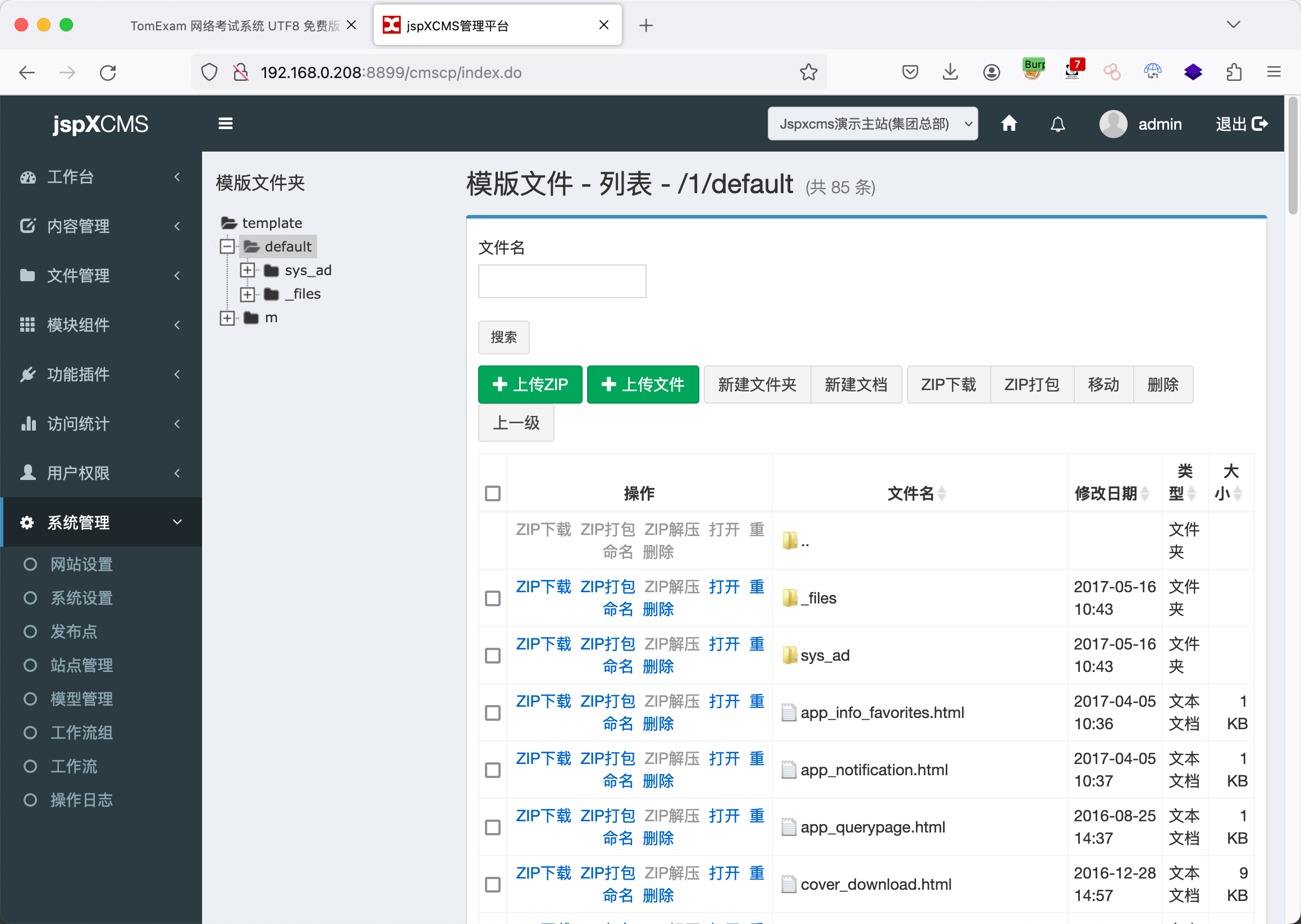Image resolution: width=1301 pixels, height=924 pixels.
Task: Toggle the hamburger sidebar menu icon
Action: [225, 123]
